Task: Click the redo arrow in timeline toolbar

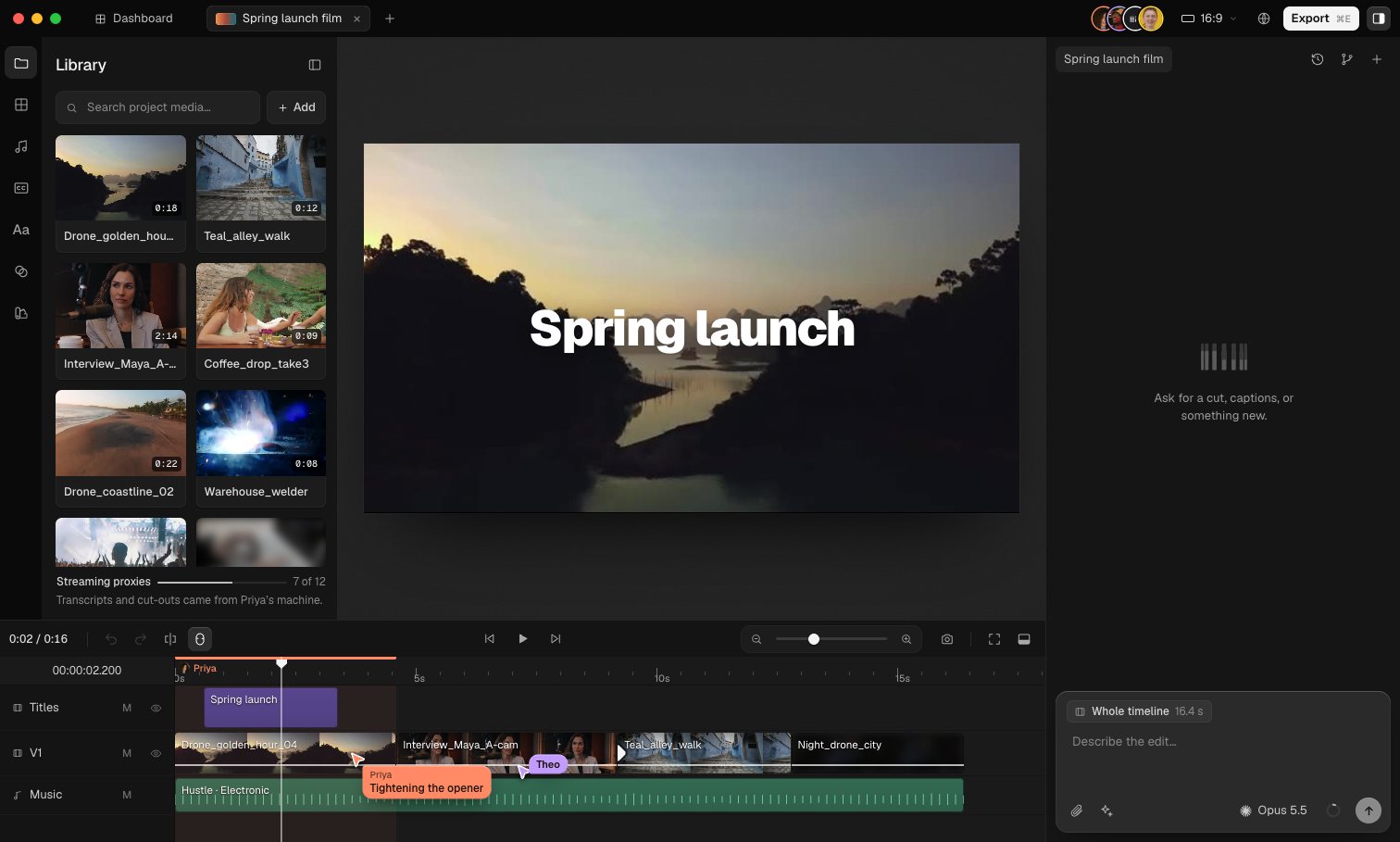Action: (x=141, y=639)
